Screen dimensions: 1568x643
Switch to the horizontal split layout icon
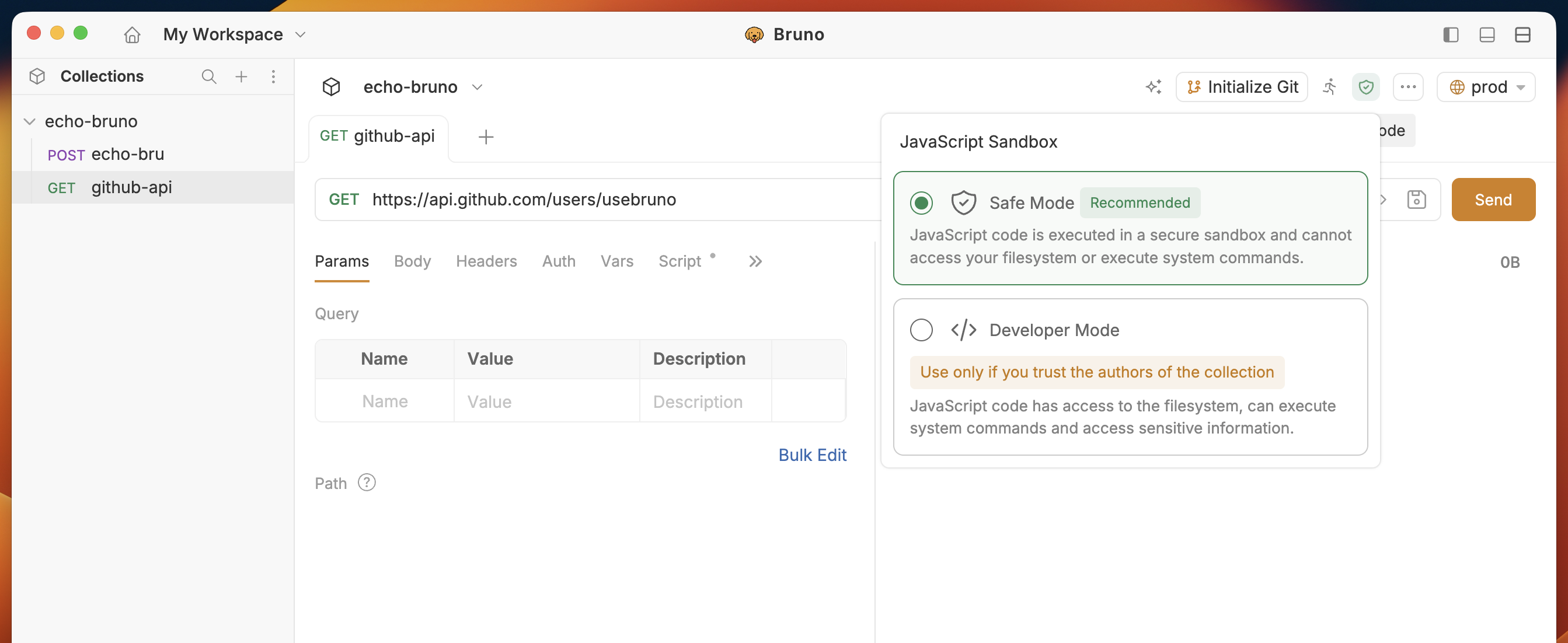(1522, 34)
